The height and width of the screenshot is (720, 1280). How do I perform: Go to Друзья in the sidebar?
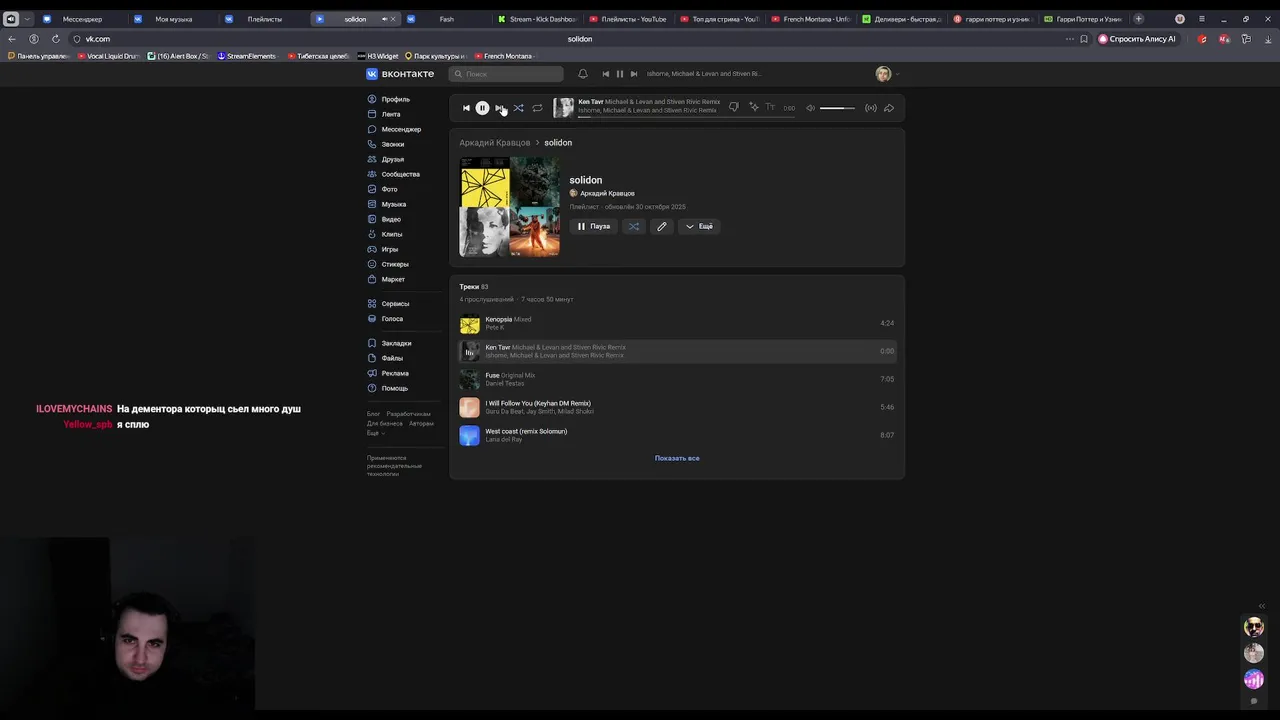click(392, 159)
